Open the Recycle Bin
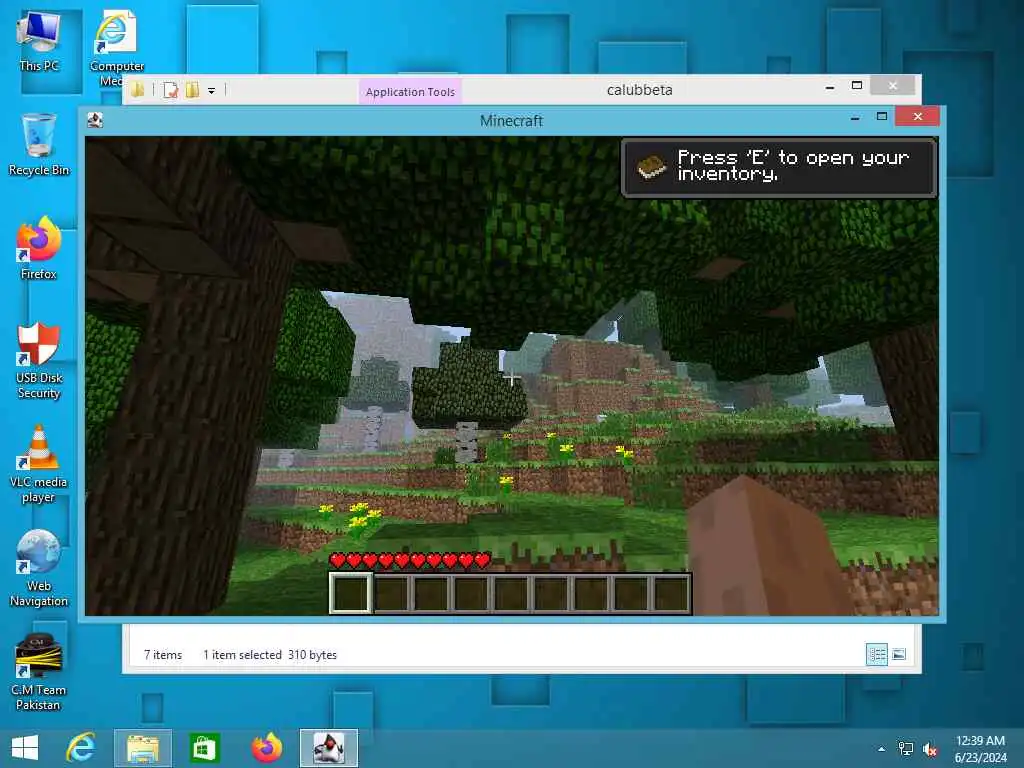Screen dimensions: 1024x768 [x=39, y=145]
